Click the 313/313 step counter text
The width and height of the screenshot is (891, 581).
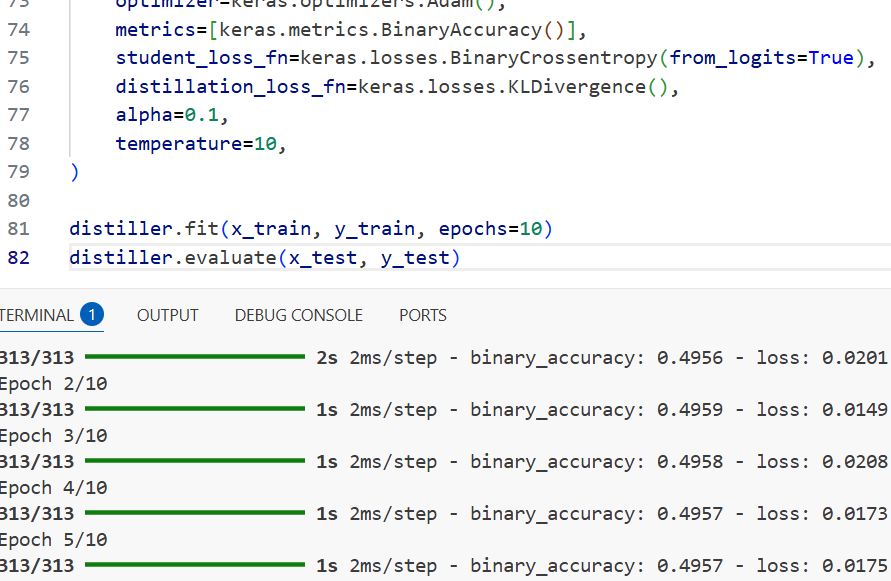(30, 357)
